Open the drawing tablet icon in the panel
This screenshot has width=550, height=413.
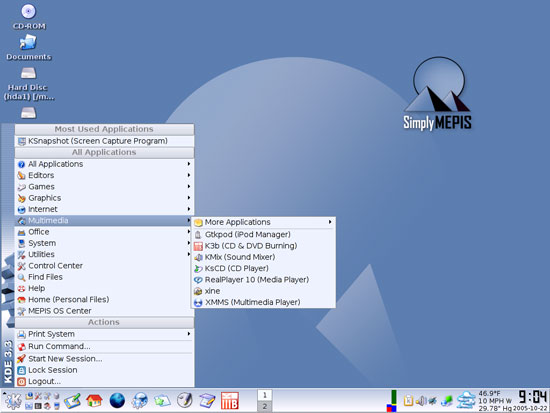point(72,401)
